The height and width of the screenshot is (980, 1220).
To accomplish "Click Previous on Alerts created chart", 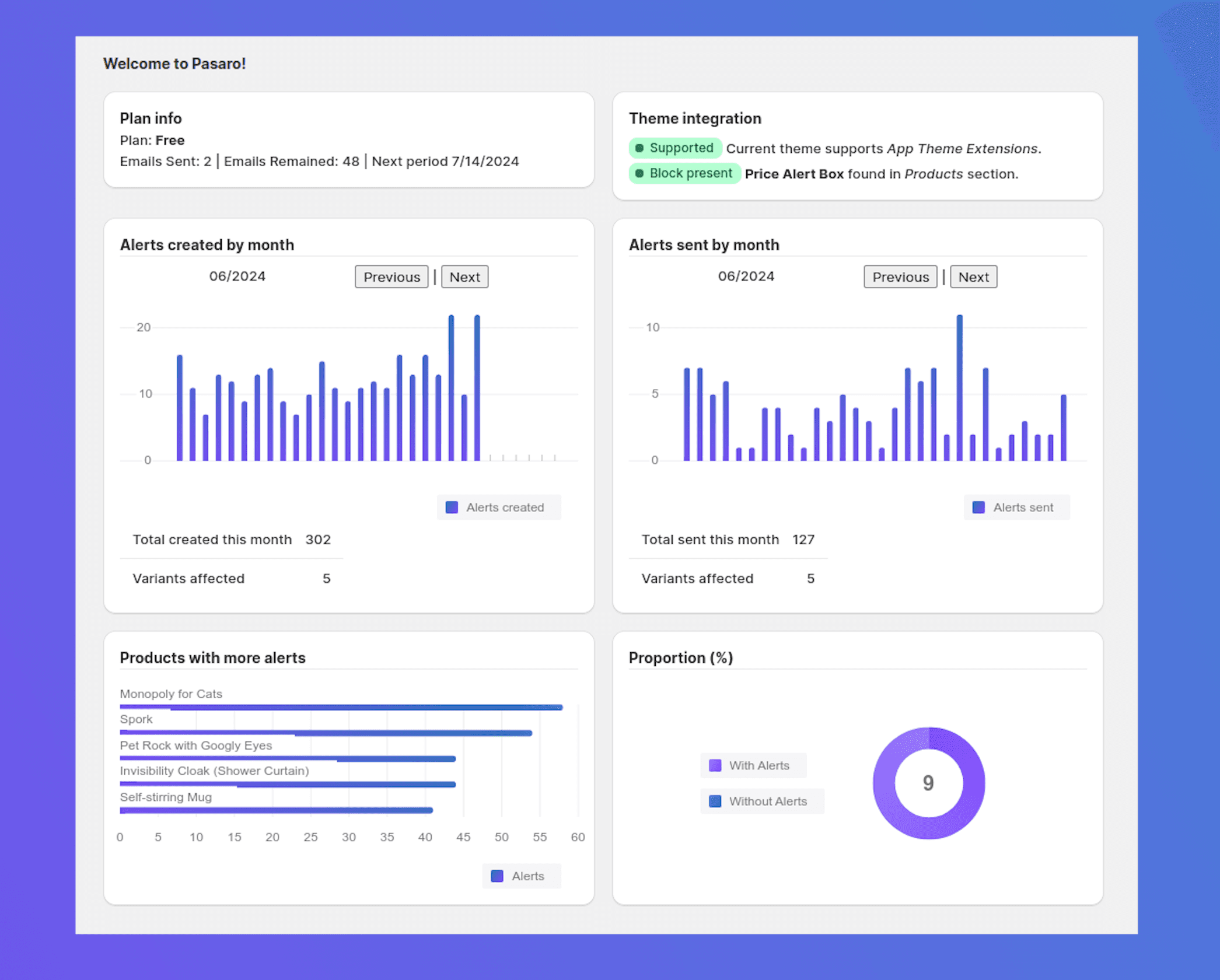I will 391,276.
